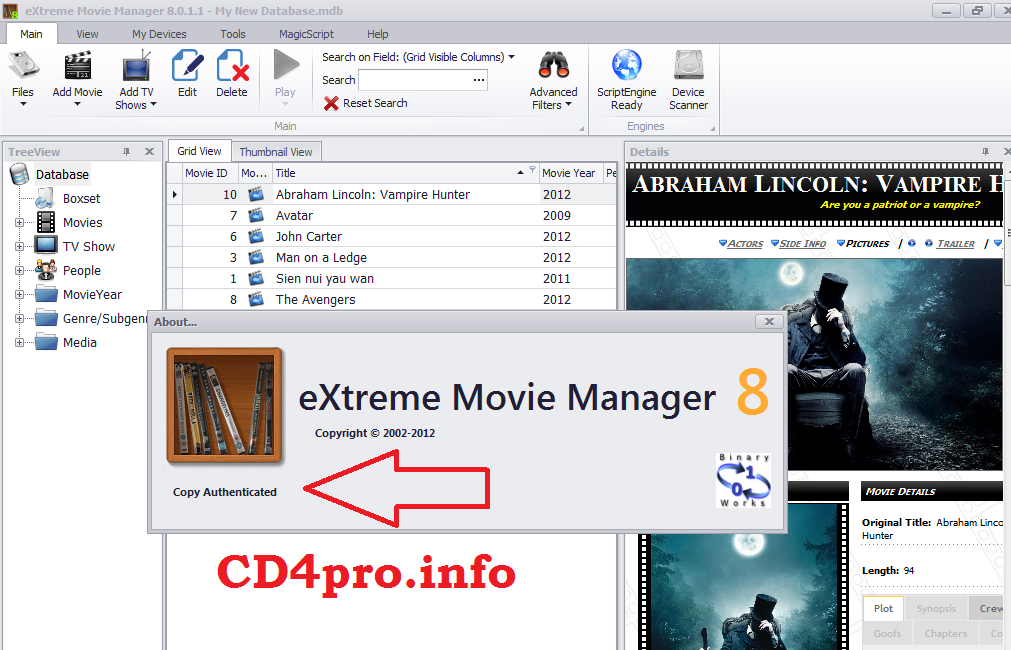Click the Delete icon in ribbon
Viewport: 1011px width, 650px height.
(x=232, y=66)
